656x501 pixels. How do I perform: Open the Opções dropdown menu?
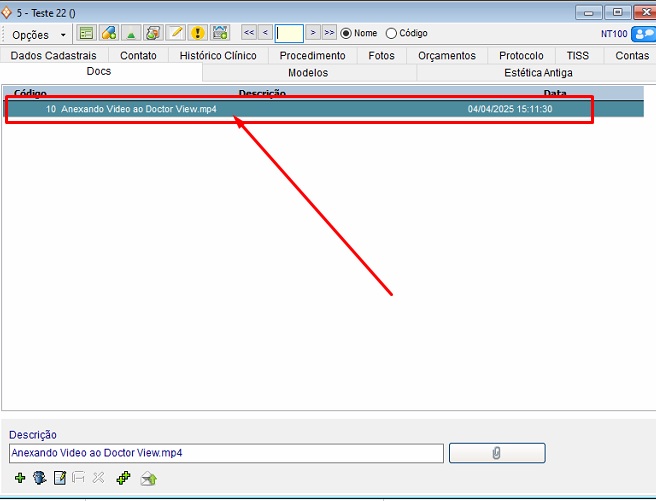tap(38, 34)
